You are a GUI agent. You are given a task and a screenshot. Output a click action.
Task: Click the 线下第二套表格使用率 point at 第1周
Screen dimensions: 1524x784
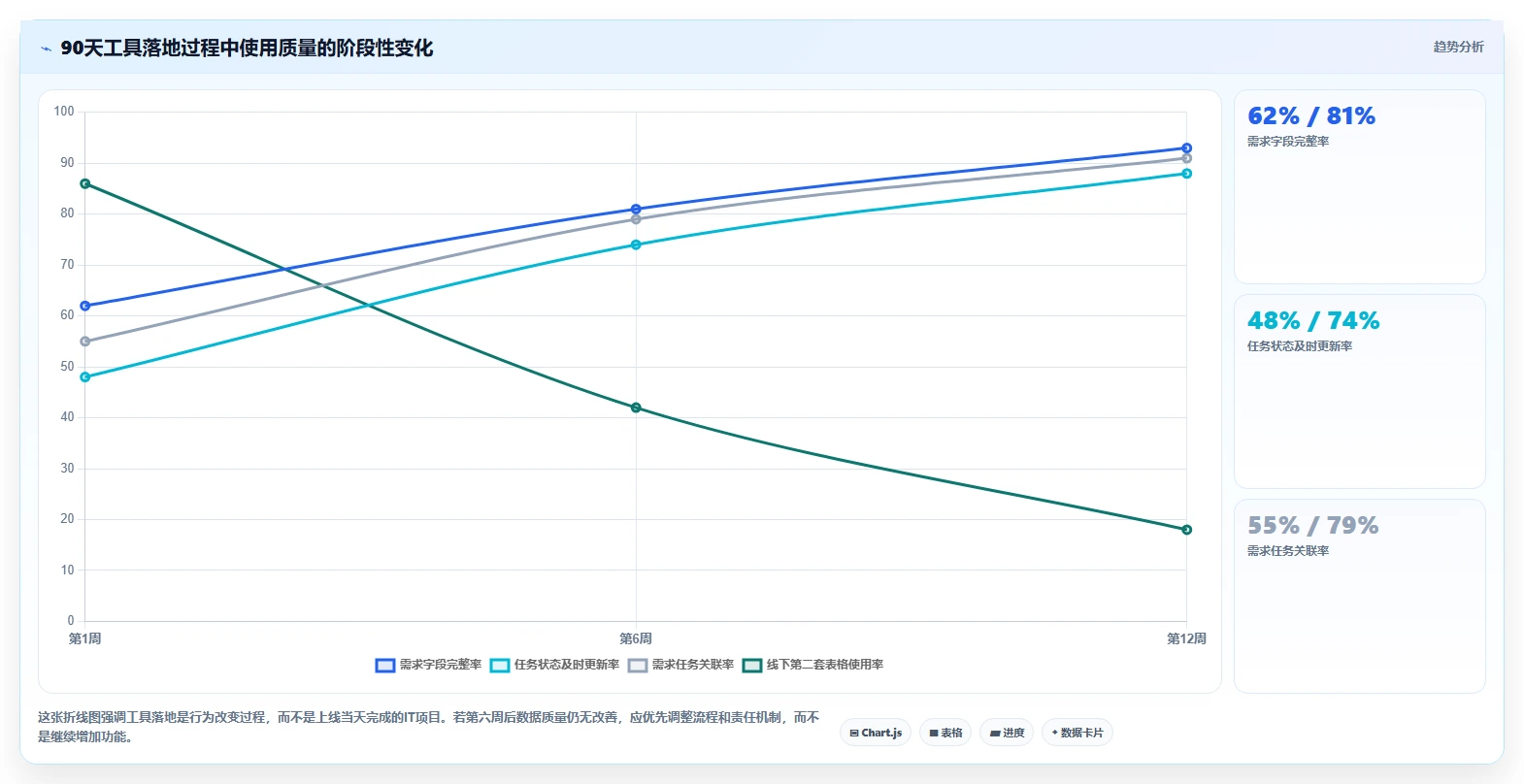(85, 183)
